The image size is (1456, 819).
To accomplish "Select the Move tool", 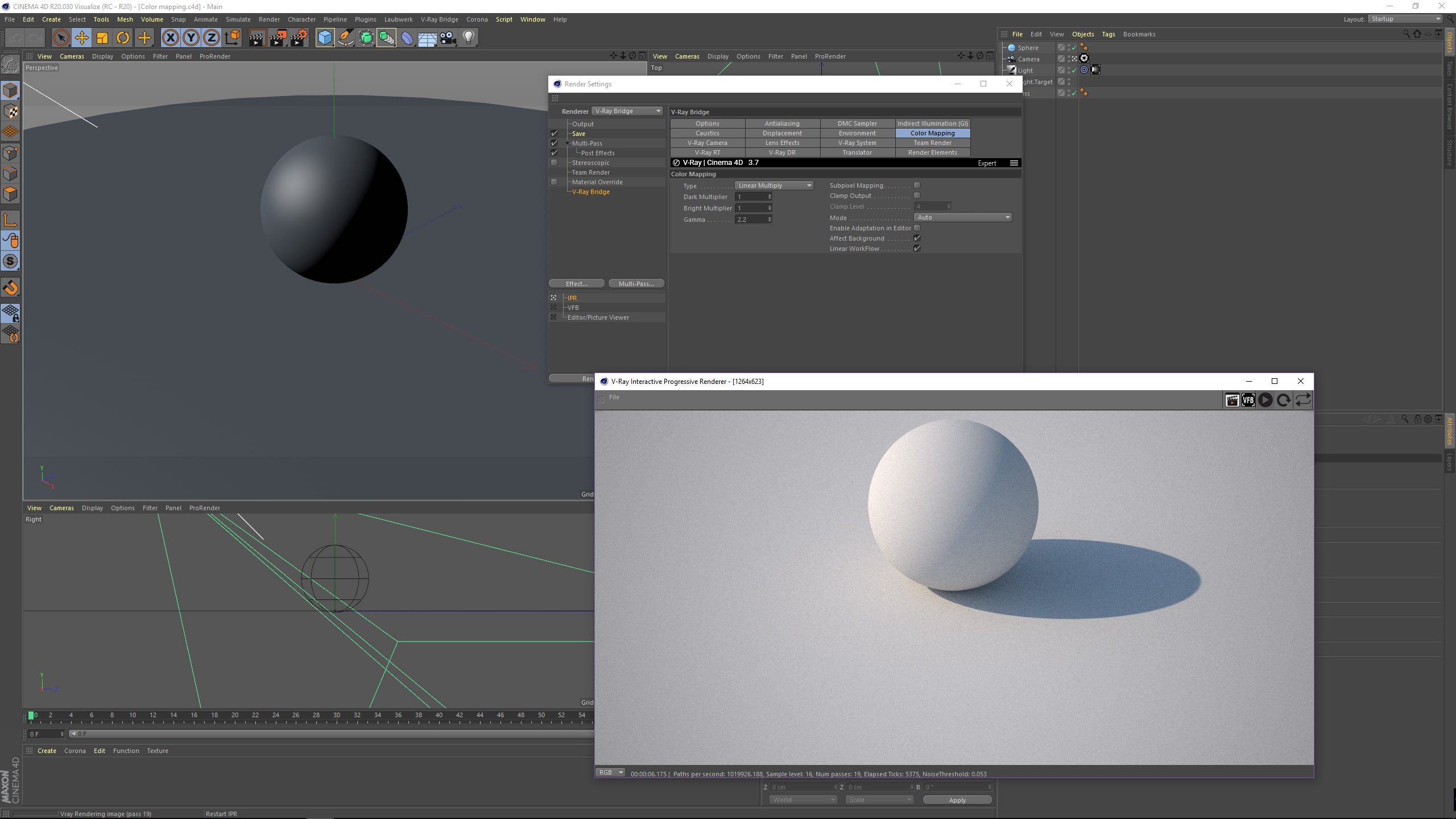I will [81, 38].
